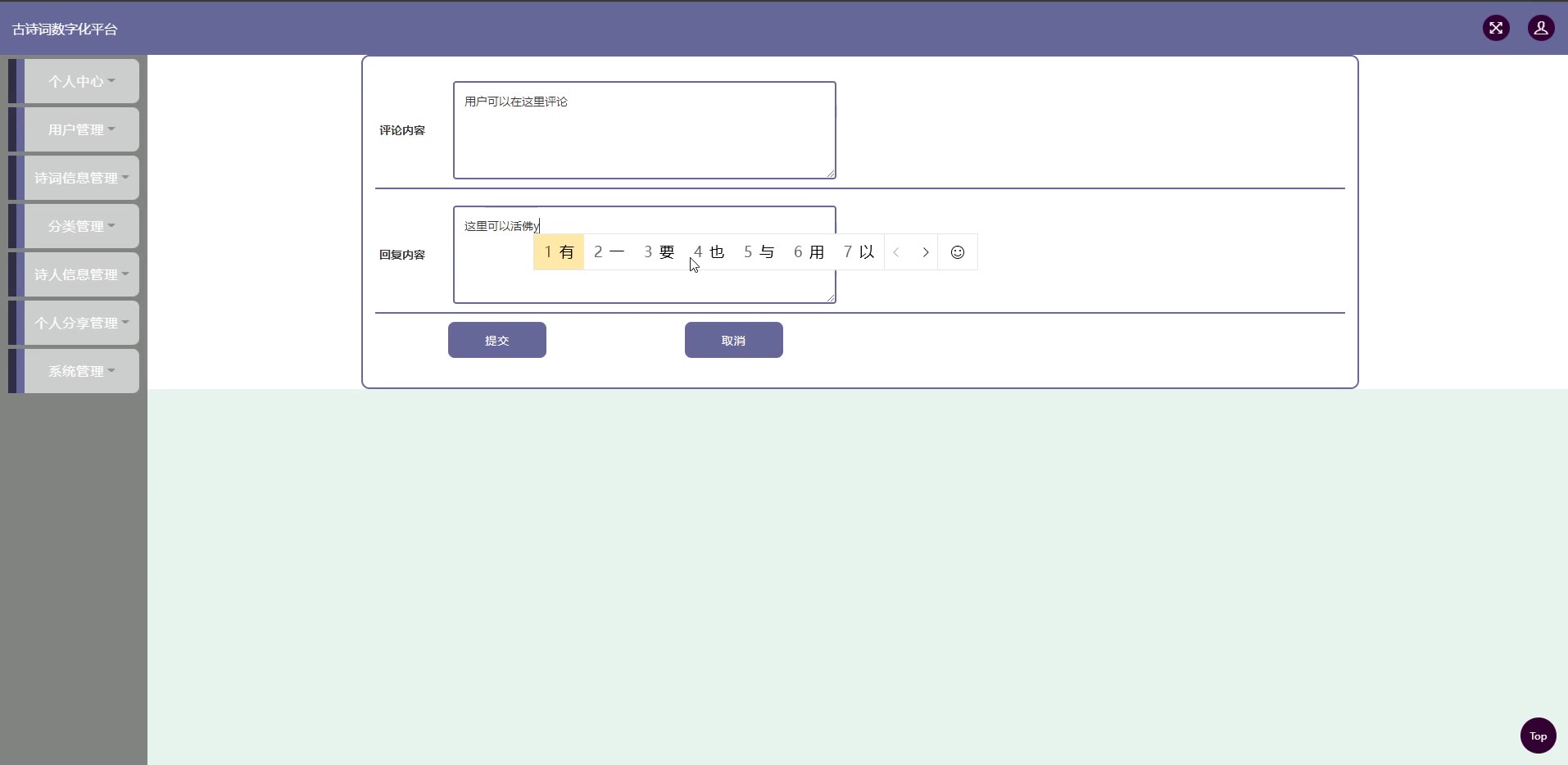Expand the 系统管理 sidebar menu
Image resolution: width=1568 pixels, height=765 pixels.
(81, 371)
